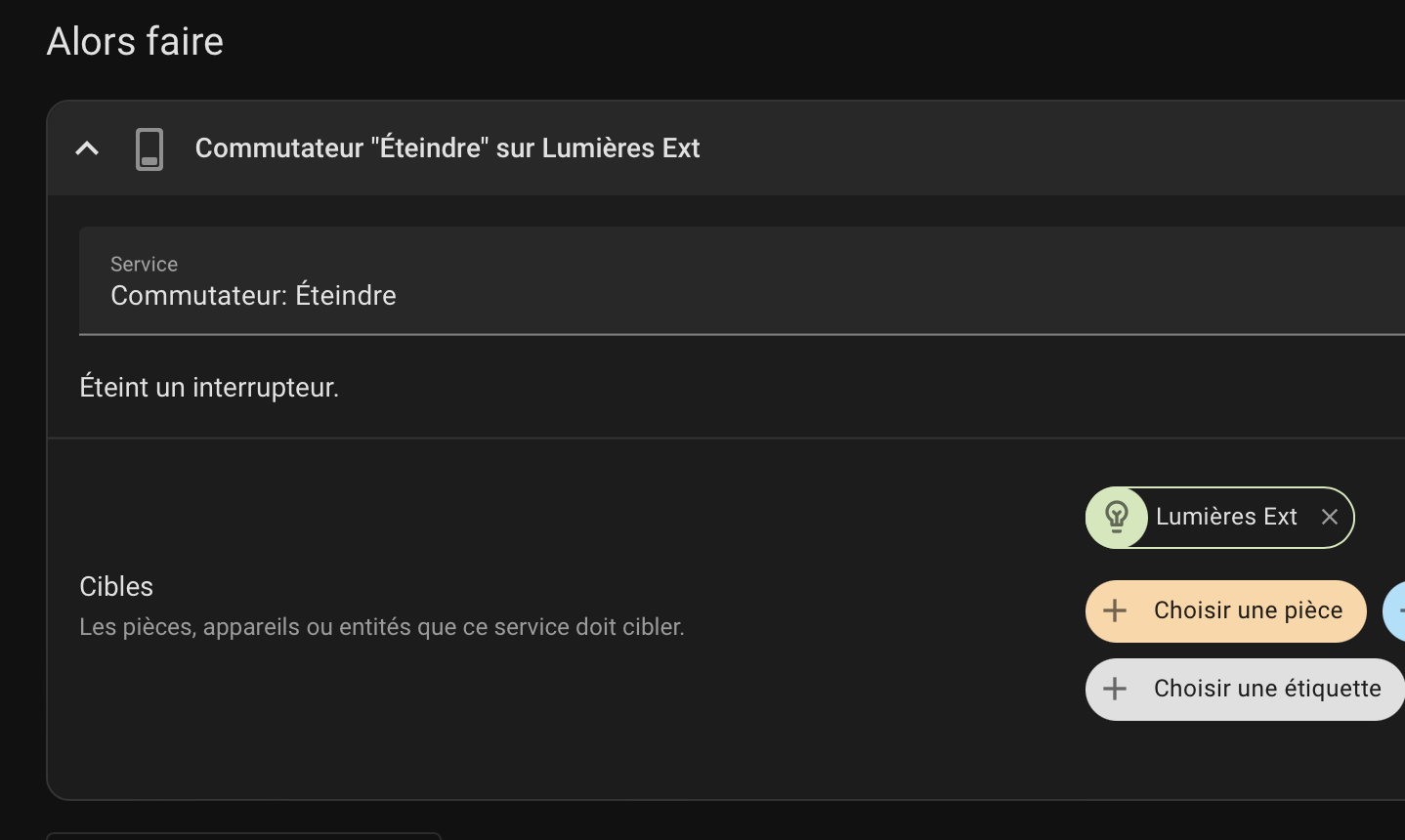Click the plus icon in Choisir une étiquette
The width and height of the screenshot is (1405, 840).
(1115, 690)
